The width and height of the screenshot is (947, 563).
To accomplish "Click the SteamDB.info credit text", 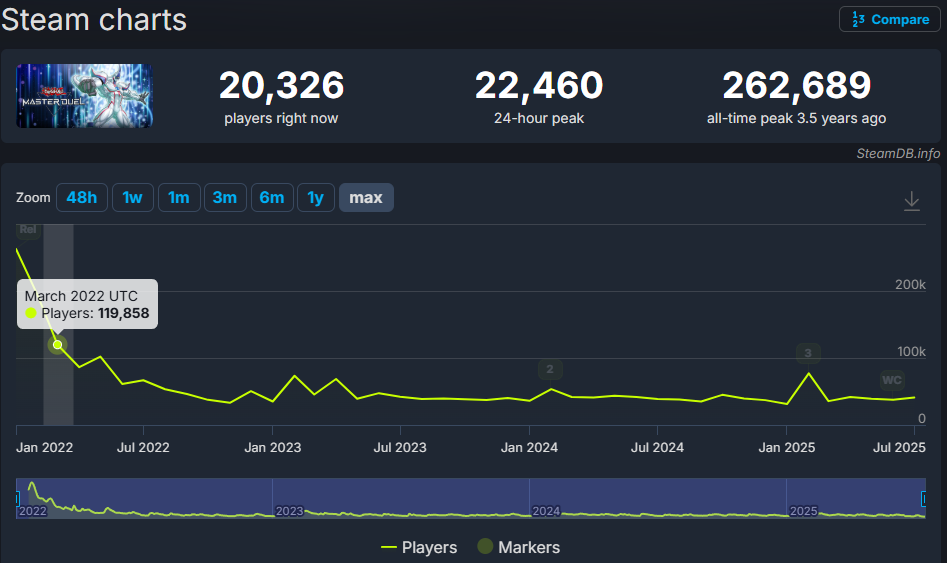I will (x=898, y=153).
